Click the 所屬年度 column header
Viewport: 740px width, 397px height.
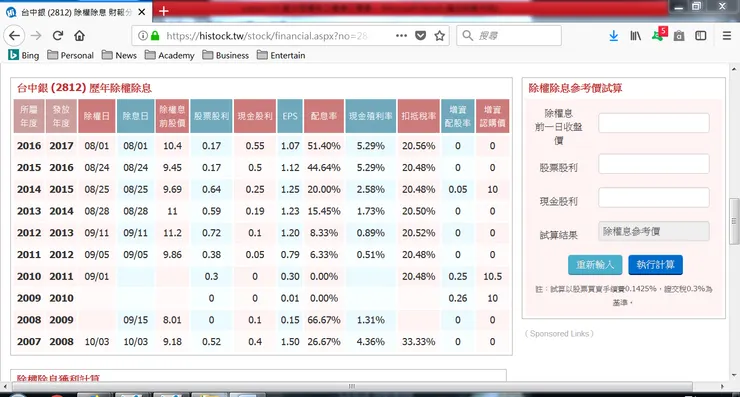click(x=29, y=116)
